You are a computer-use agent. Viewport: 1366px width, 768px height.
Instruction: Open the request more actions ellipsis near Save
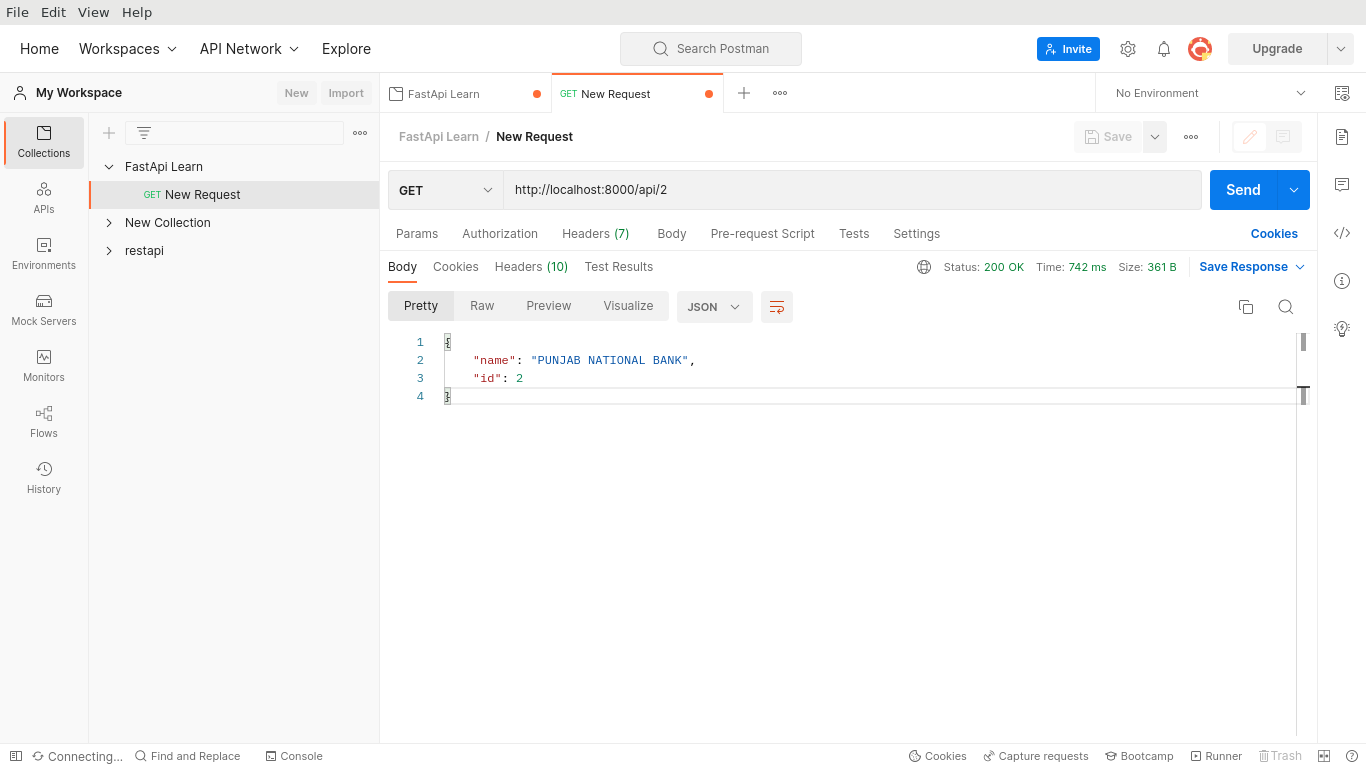(1191, 137)
